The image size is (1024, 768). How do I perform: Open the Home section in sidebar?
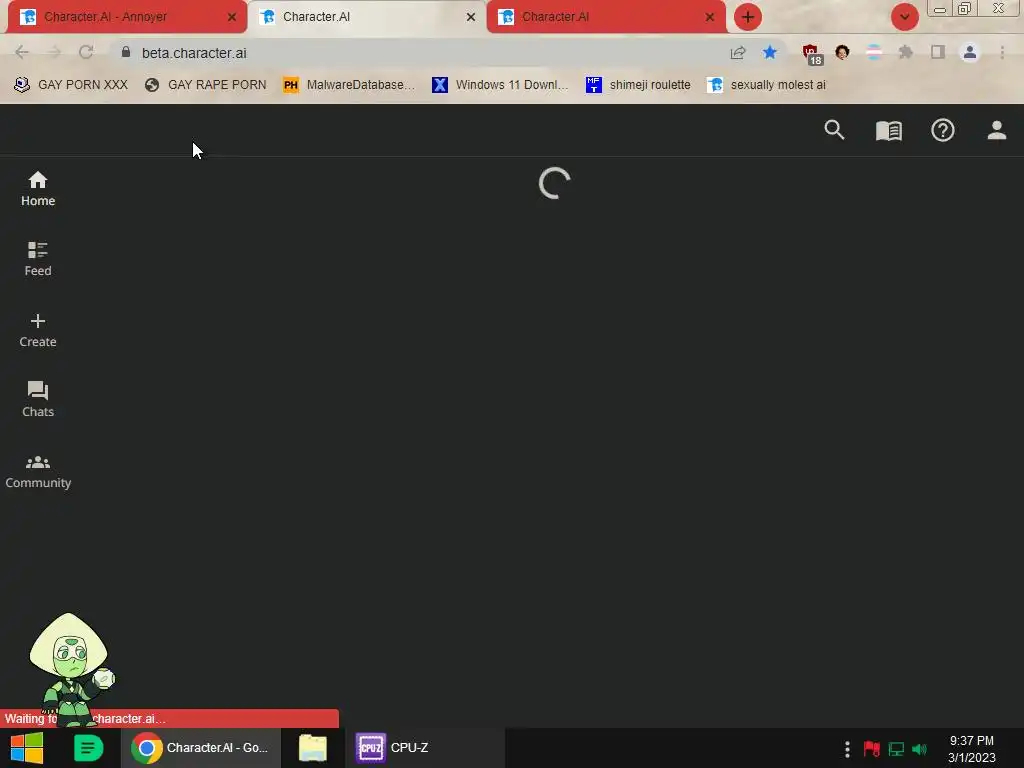(38, 189)
